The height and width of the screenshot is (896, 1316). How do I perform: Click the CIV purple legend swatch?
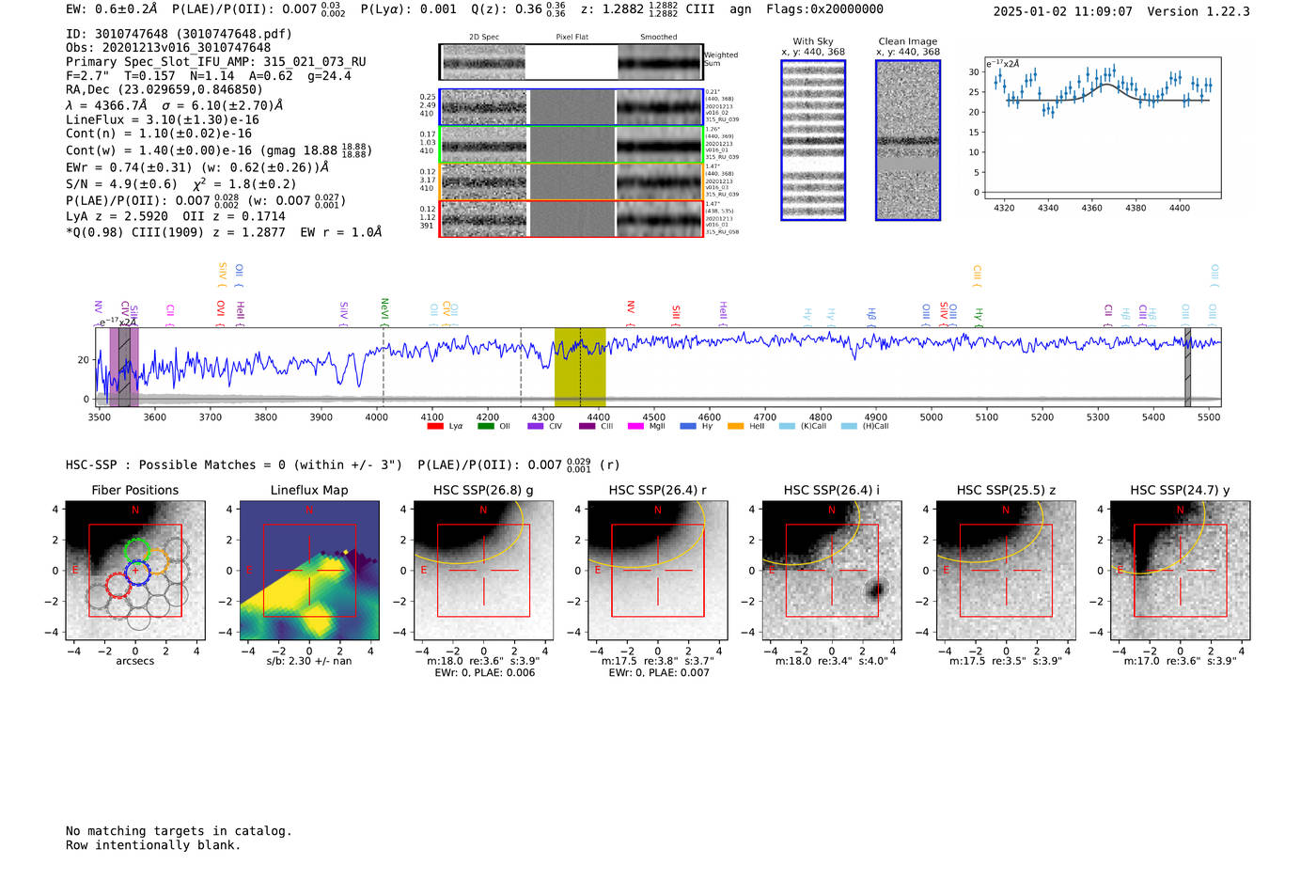[536, 426]
